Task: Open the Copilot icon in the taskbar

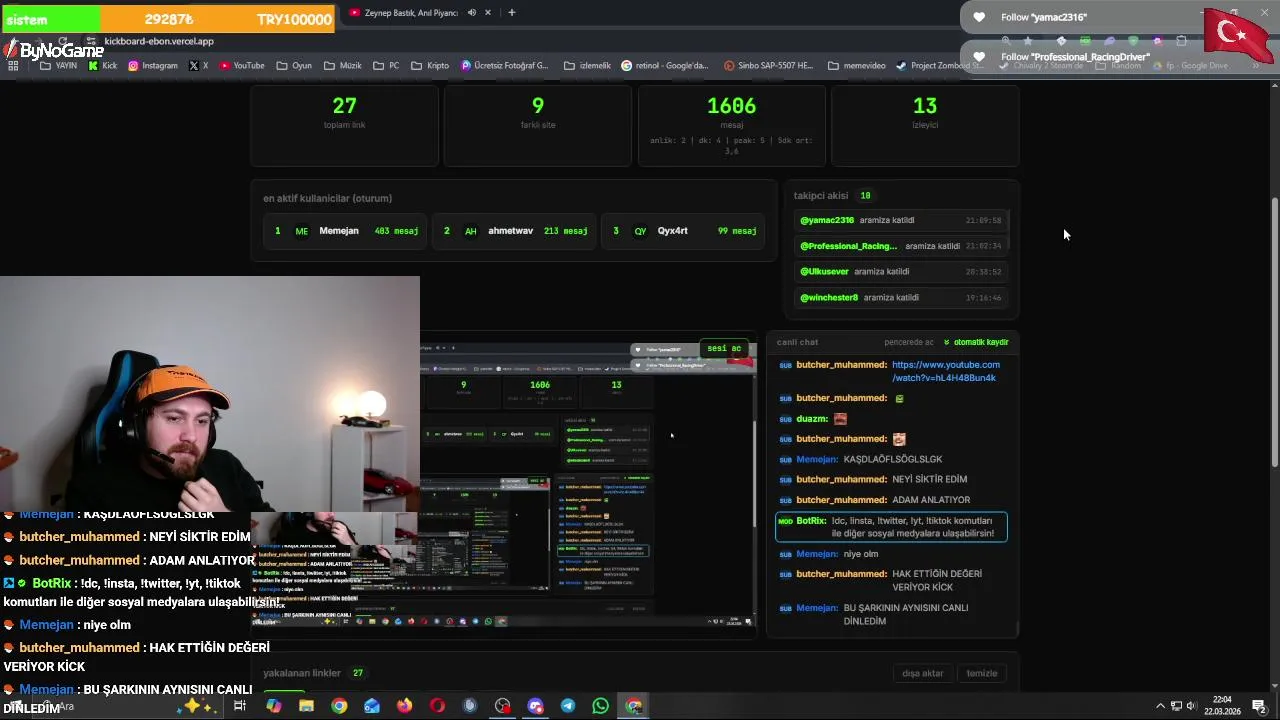Action: pyautogui.click(x=274, y=706)
